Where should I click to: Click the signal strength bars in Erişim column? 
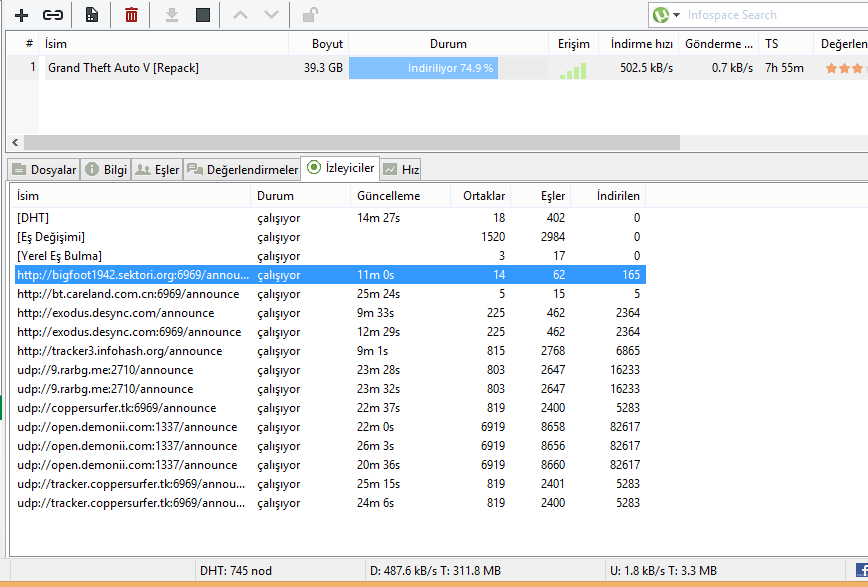coord(574,70)
